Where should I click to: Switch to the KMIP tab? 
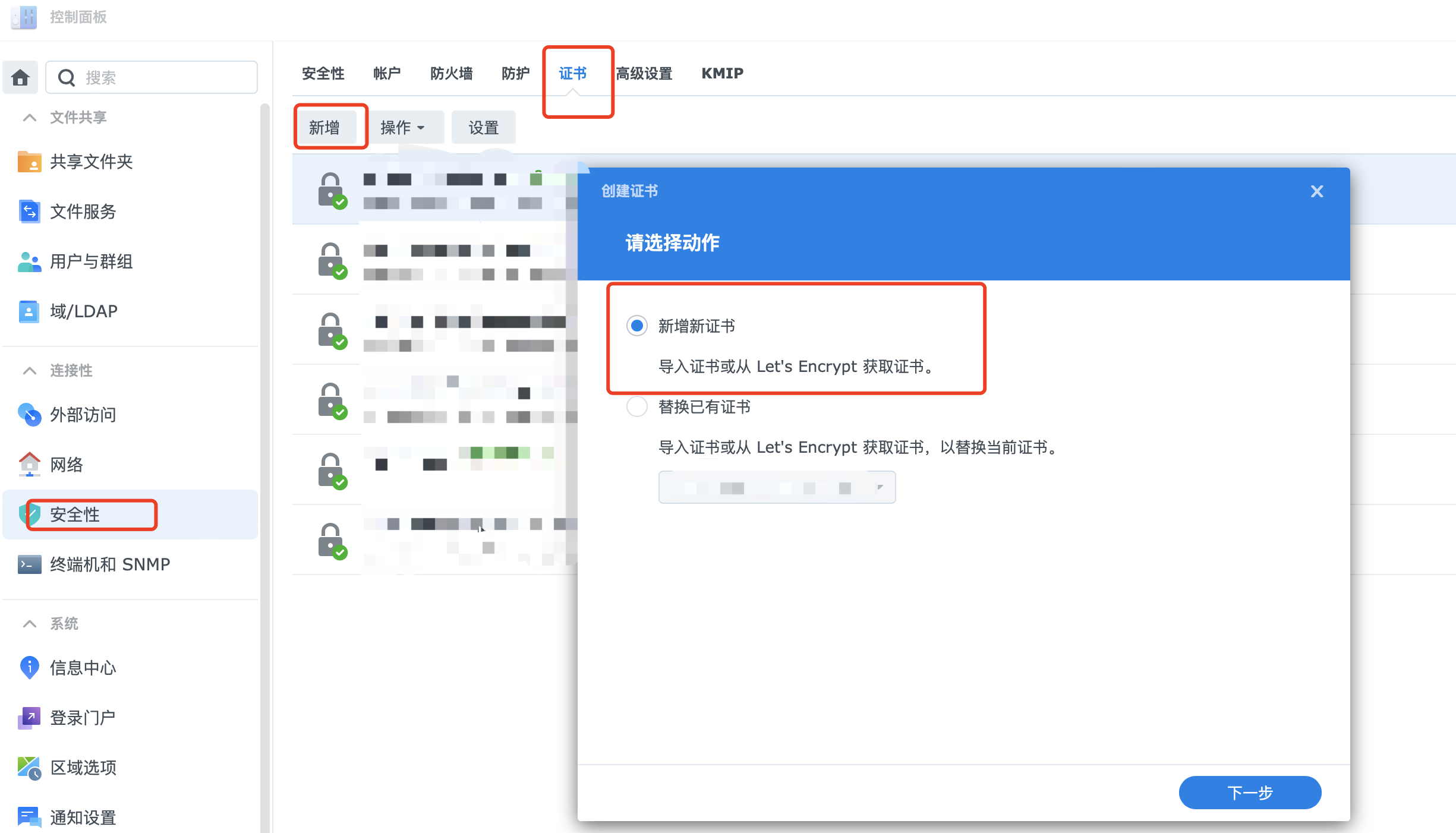pyautogui.click(x=722, y=73)
